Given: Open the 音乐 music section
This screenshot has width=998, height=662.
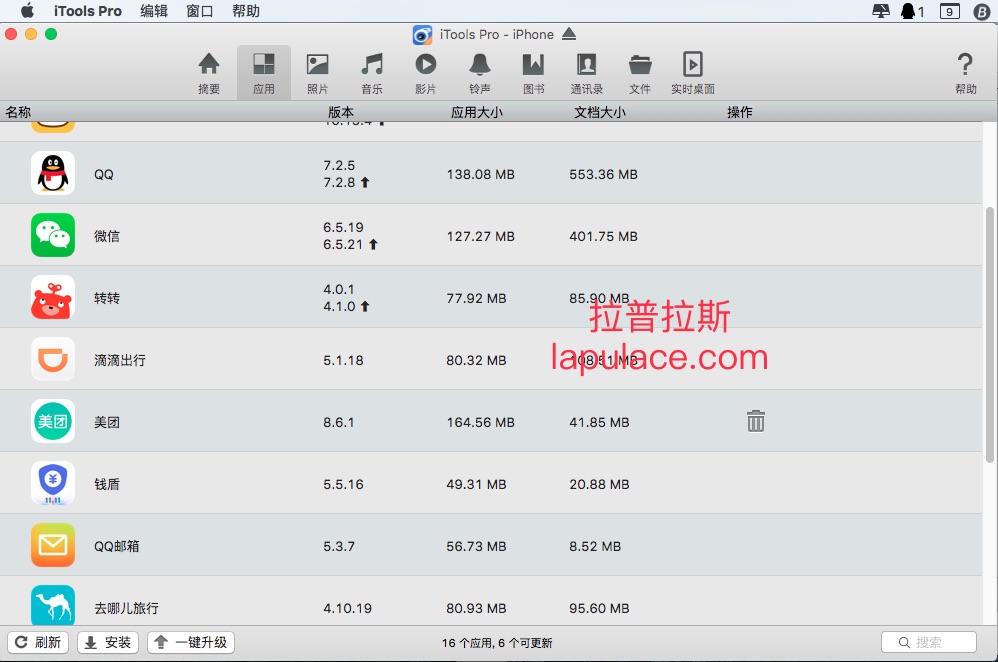Looking at the screenshot, I should (x=372, y=73).
